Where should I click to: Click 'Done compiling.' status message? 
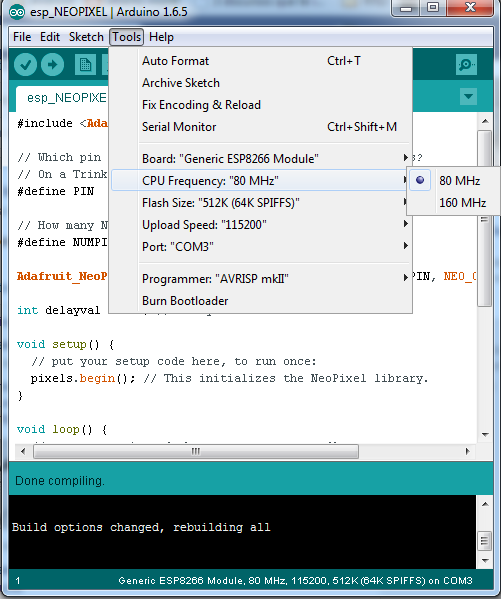pos(60,481)
